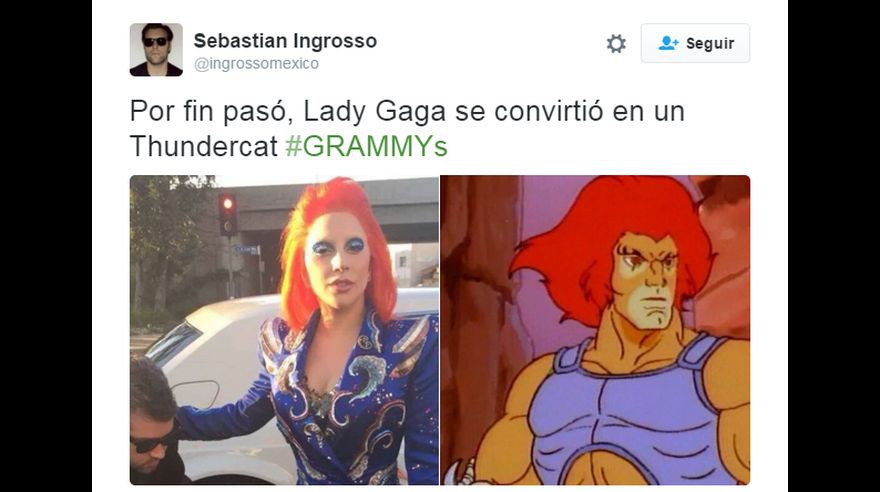Click the person-plus follow icon
The image size is (880, 492).
tap(668, 43)
